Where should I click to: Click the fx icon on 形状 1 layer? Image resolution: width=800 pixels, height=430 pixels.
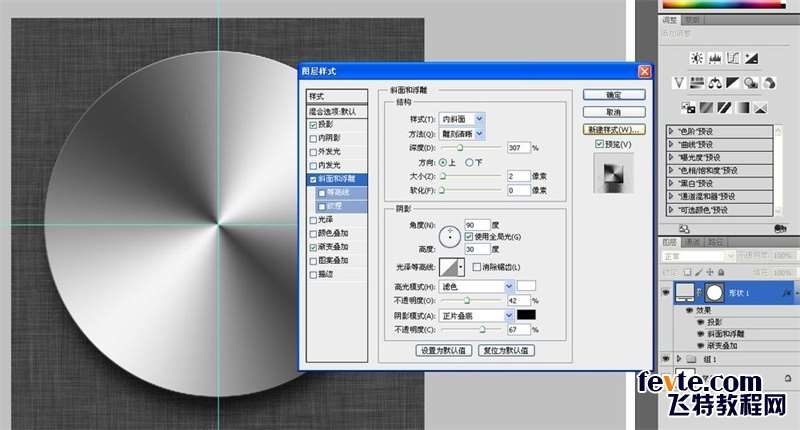(786, 293)
